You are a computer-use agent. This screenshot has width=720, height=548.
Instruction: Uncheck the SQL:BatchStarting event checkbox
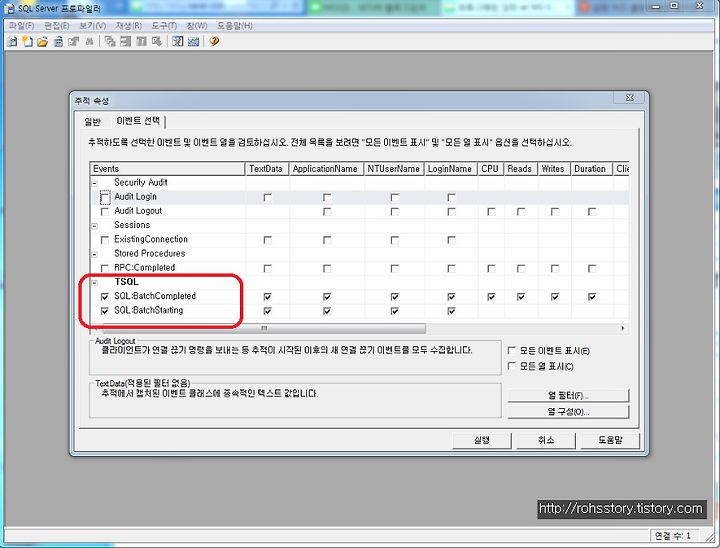point(105,311)
